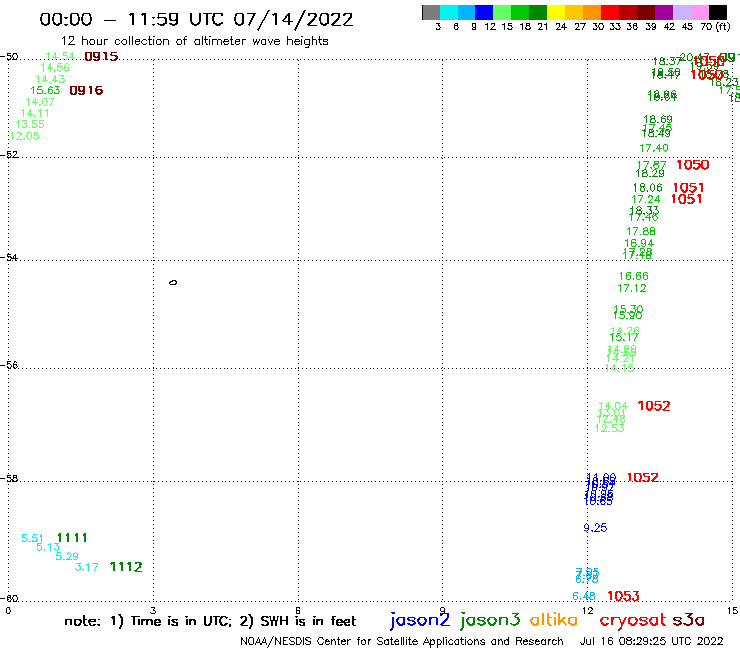Click the 'altika' legend label

pyautogui.click(x=553, y=620)
